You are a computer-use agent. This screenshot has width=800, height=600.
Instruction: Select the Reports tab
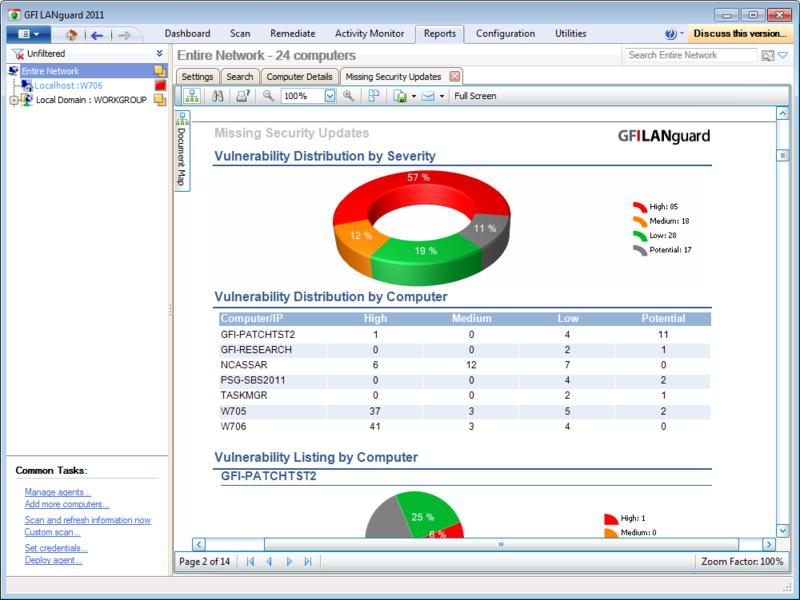pos(440,34)
